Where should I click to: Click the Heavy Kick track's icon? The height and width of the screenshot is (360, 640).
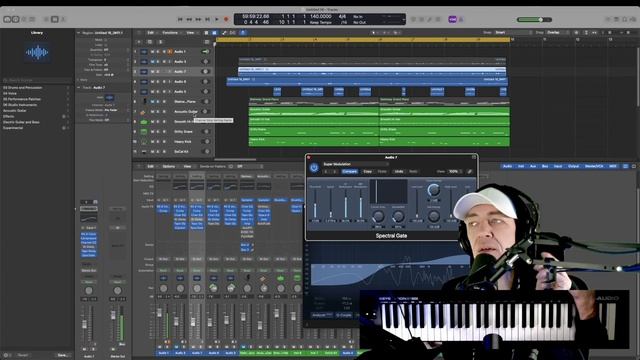[x=144, y=142]
